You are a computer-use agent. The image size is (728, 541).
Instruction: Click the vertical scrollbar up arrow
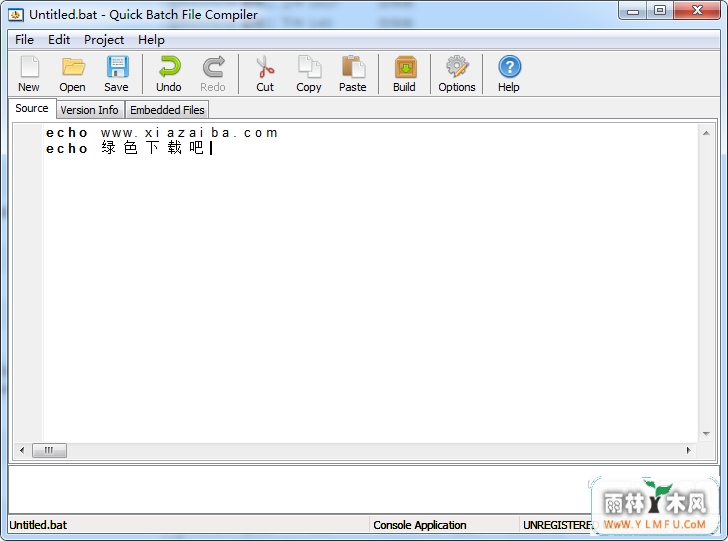pos(706,133)
